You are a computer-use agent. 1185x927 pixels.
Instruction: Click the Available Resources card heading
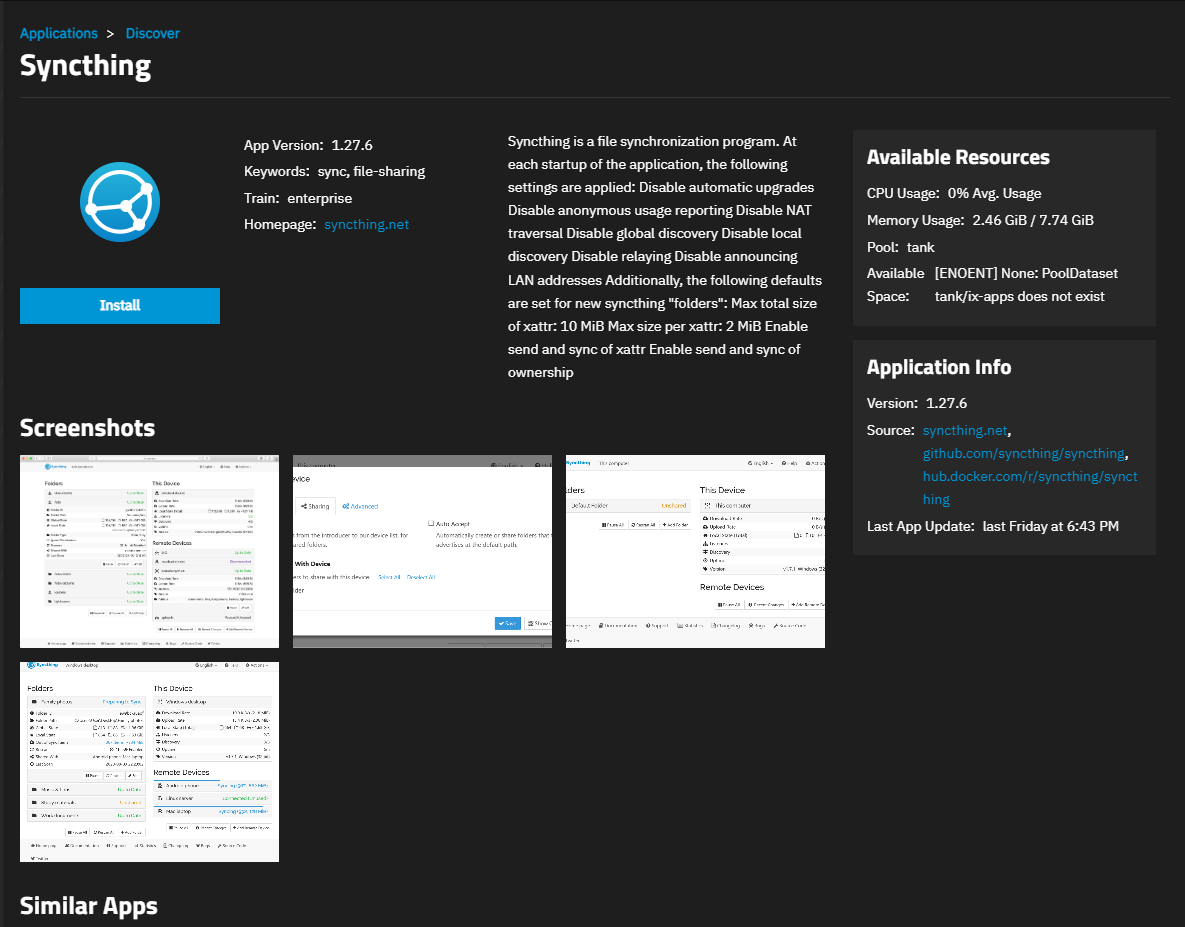click(x=958, y=157)
